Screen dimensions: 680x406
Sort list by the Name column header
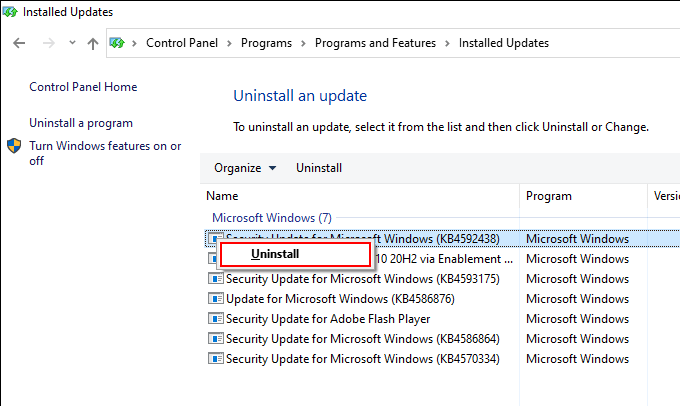(223, 196)
